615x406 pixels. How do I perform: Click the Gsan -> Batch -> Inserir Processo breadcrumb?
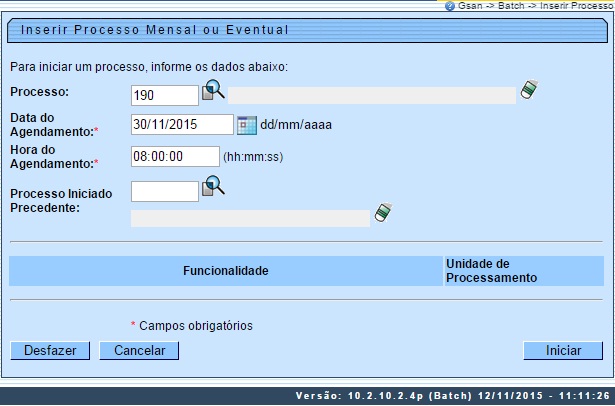tap(535, 6)
